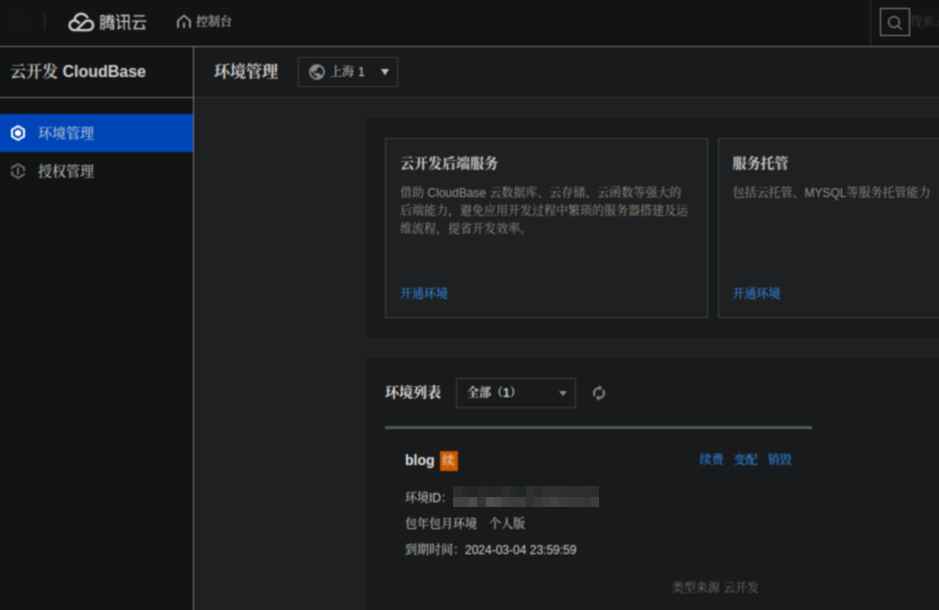This screenshot has height=610, width=939.
Task: Open the blog environment name
Action: pos(419,460)
